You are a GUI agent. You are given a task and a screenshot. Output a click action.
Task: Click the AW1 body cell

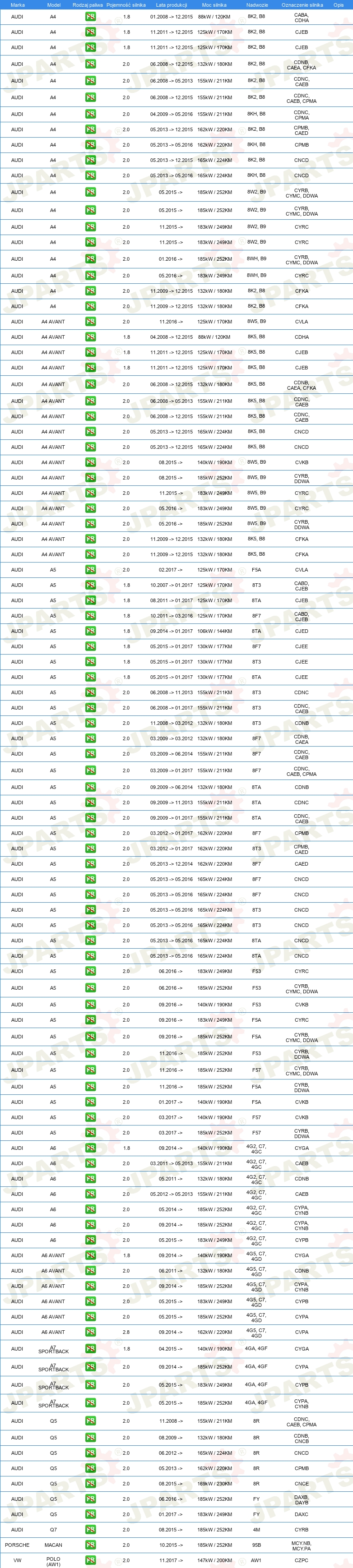tap(256, 1560)
